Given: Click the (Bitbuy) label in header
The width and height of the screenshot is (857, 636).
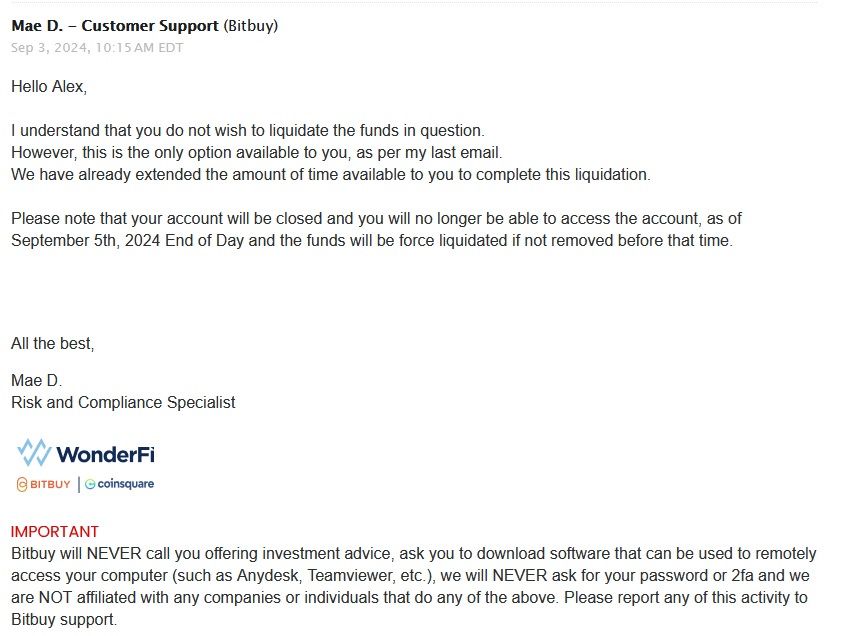Looking at the screenshot, I should point(250,26).
